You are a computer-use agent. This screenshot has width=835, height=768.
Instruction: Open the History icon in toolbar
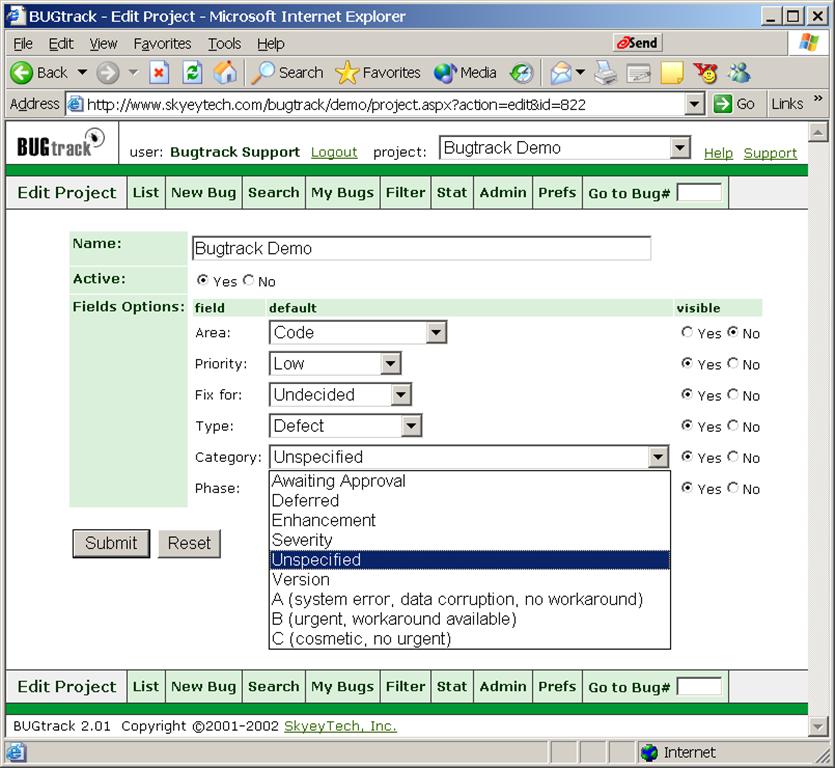pyautogui.click(x=521, y=73)
